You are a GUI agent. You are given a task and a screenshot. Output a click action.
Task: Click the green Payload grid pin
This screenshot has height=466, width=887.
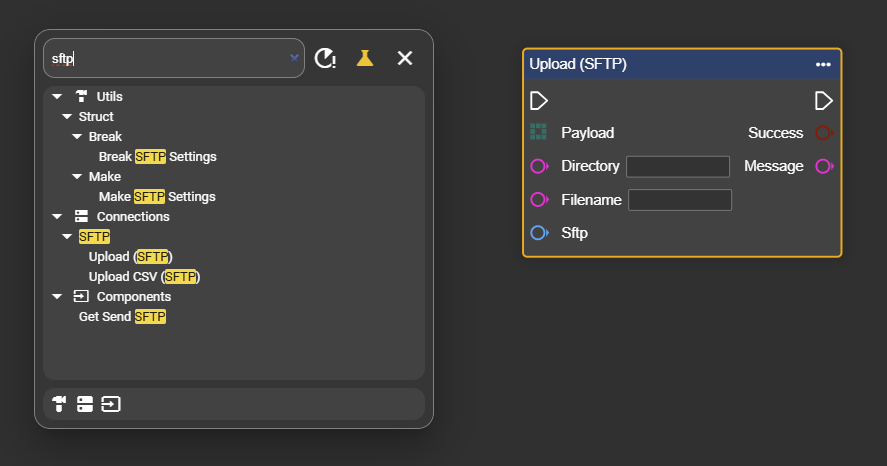539,133
